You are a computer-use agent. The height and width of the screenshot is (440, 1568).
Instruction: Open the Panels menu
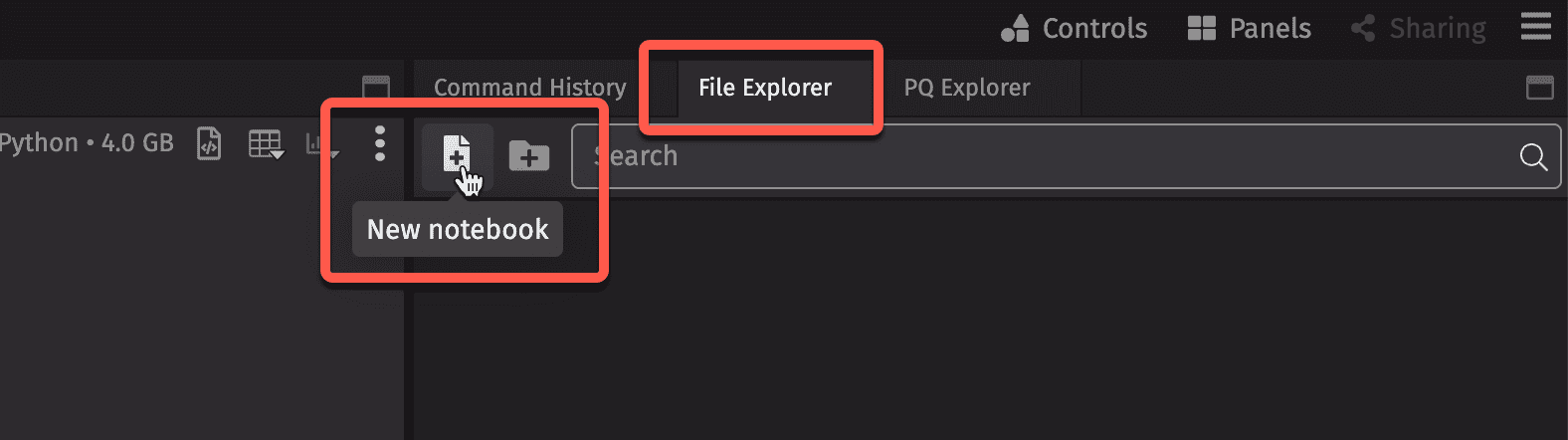pos(1250,28)
